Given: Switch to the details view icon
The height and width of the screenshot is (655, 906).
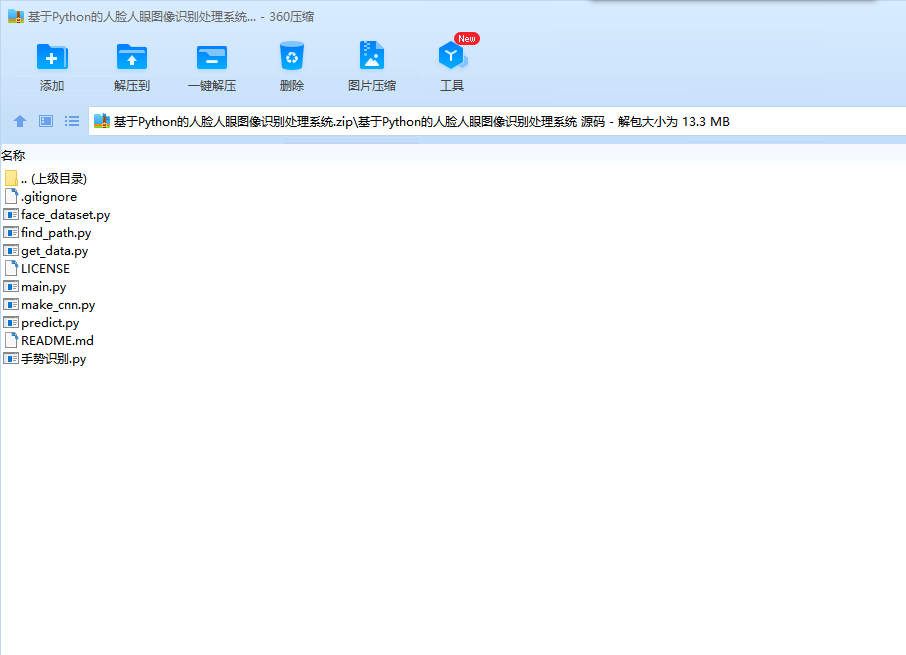Looking at the screenshot, I should click(x=46, y=121).
